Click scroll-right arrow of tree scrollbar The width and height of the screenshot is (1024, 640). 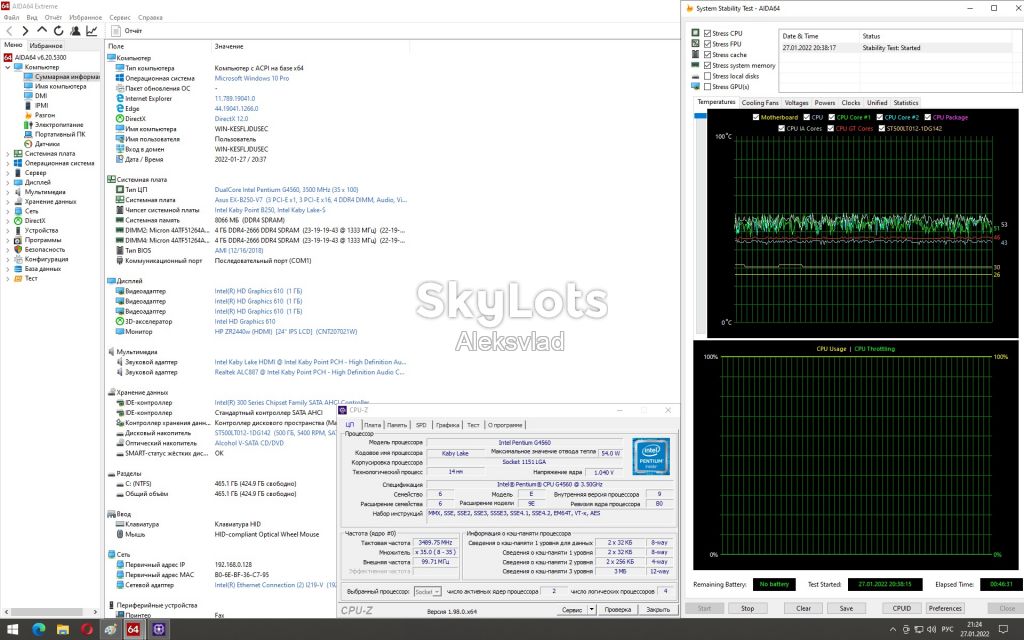[x=95, y=612]
